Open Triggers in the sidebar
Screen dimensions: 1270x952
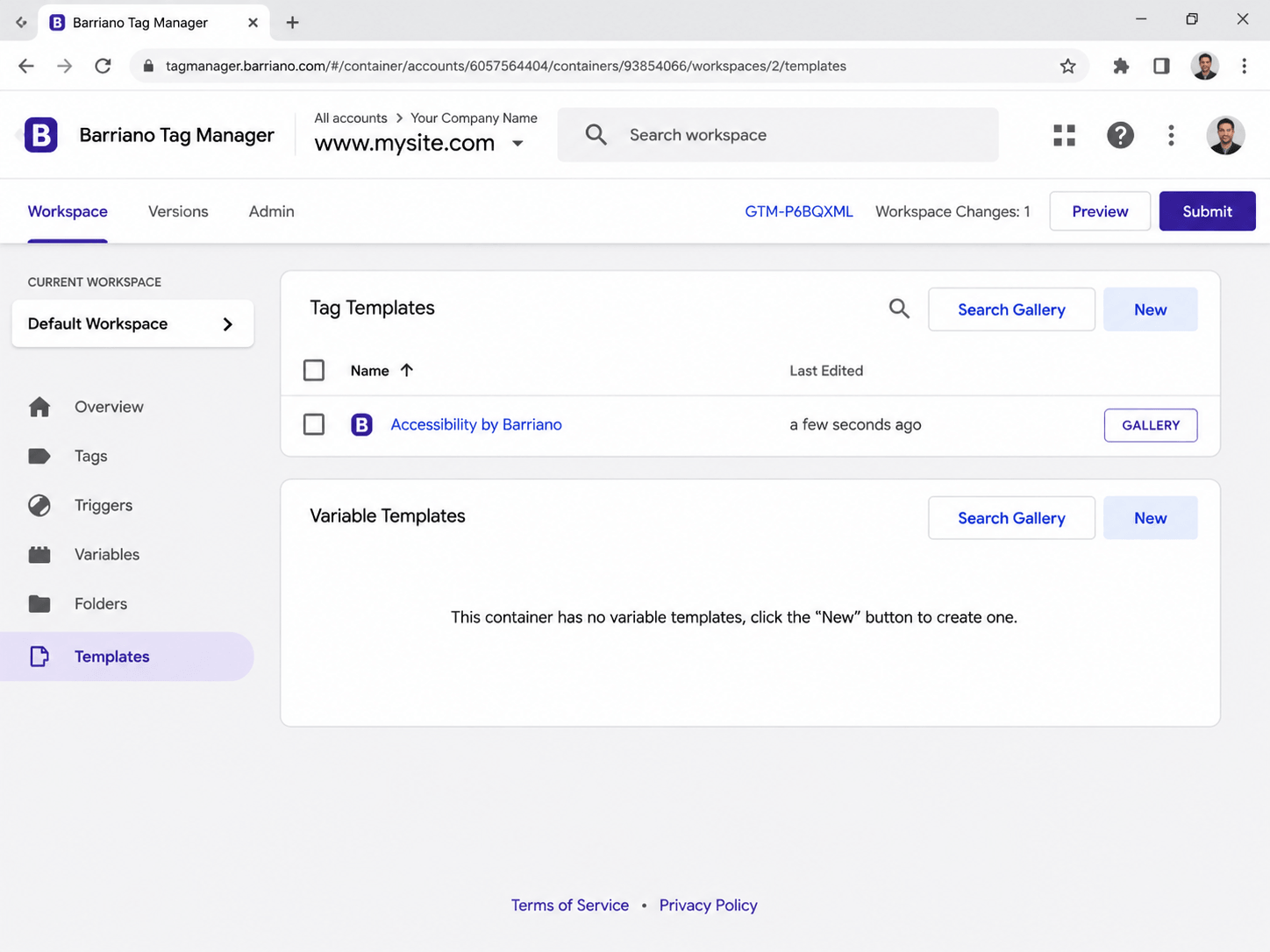tap(103, 505)
